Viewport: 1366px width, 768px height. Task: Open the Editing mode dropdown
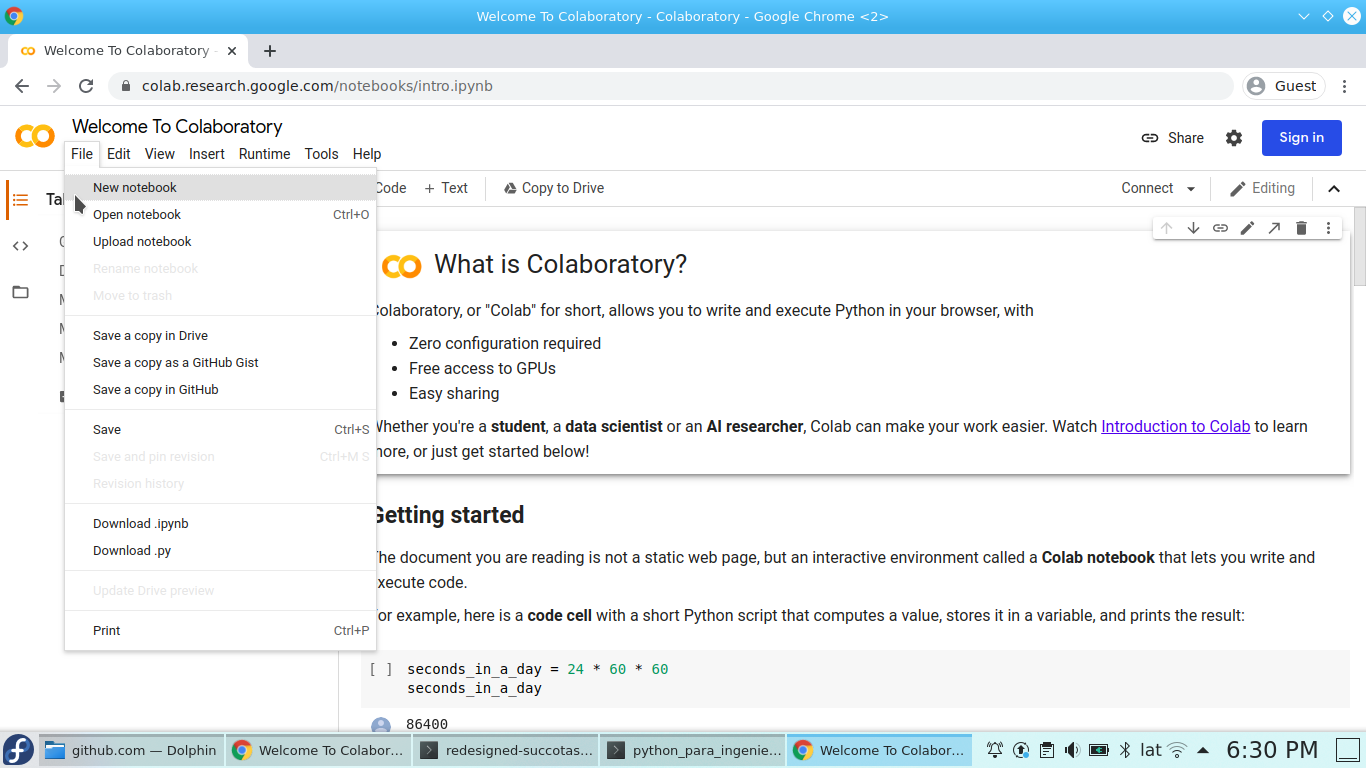click(1262, 188)
